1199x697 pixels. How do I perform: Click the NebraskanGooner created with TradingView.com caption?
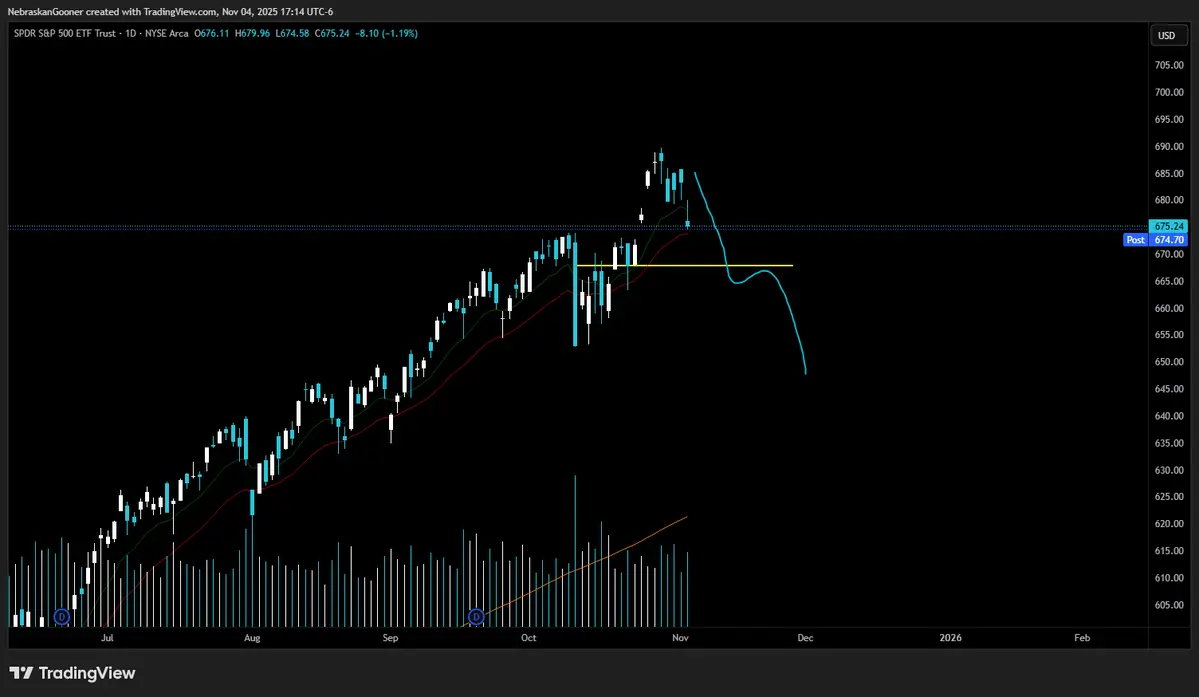(x=112, y=11)
